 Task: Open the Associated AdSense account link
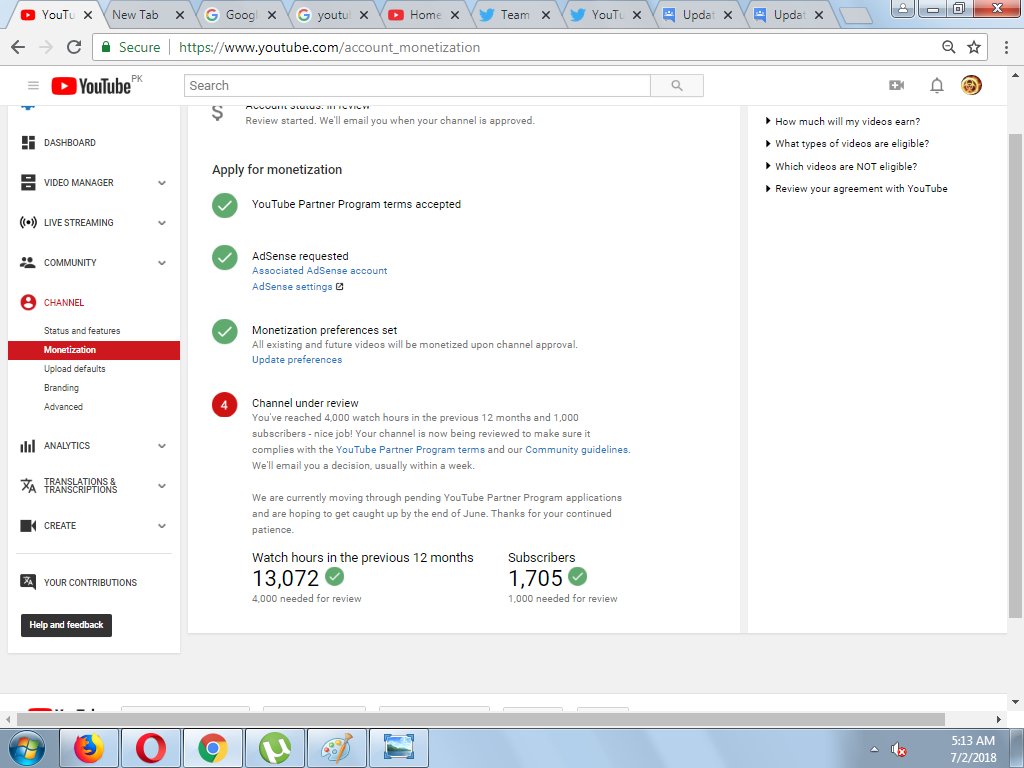(319, 270)
